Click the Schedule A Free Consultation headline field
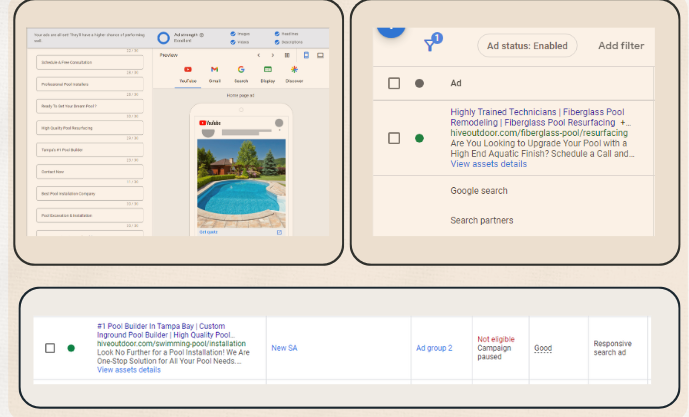Screen dimensions: 689x417 (91, 62)
